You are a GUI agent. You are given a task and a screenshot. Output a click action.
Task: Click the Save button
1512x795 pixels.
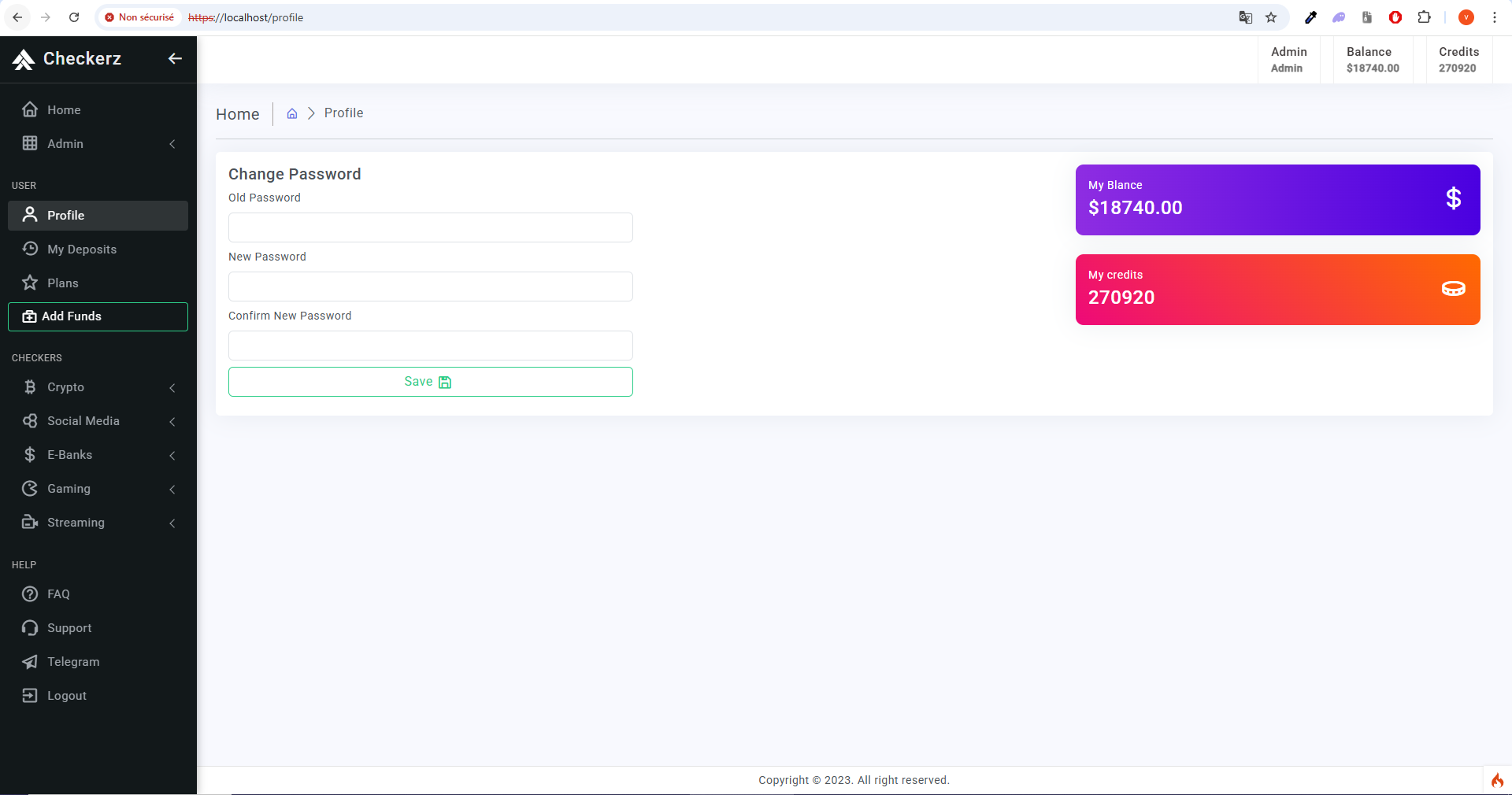431,382
